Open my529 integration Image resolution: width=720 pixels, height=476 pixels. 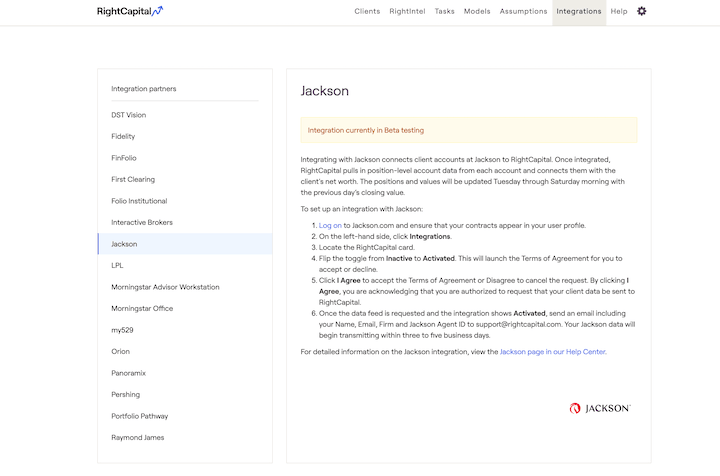click(185, 330)
